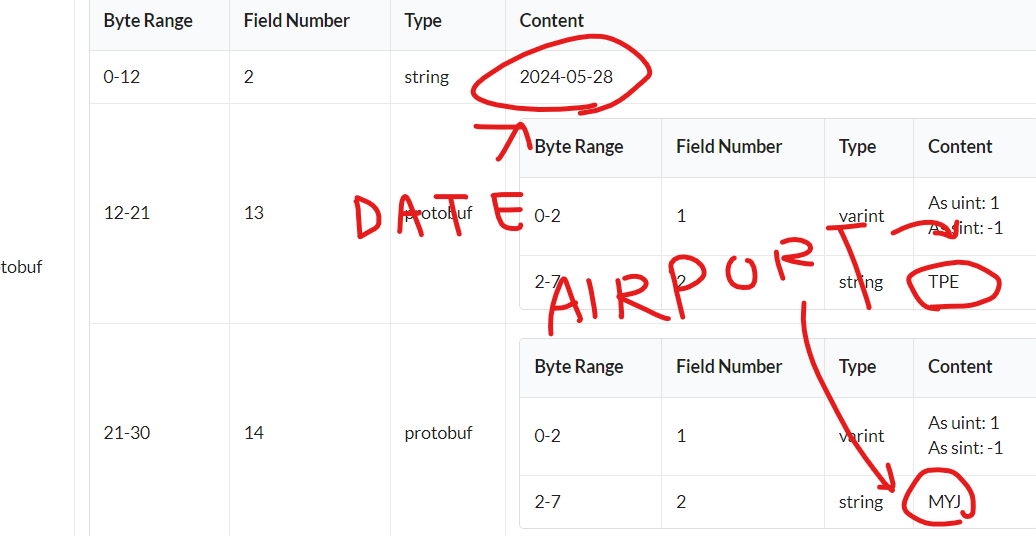
Task: Select the 0-12 byte range cell
Action: pos(122,77)
